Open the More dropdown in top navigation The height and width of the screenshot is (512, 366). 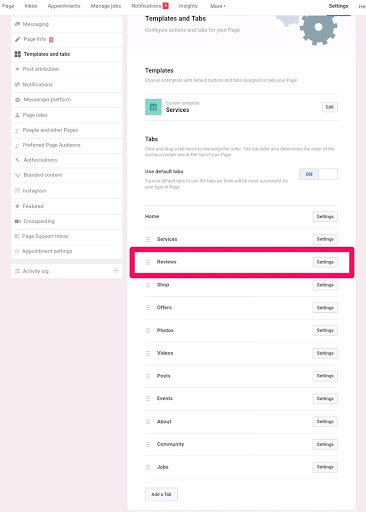(x=218, y=6)
